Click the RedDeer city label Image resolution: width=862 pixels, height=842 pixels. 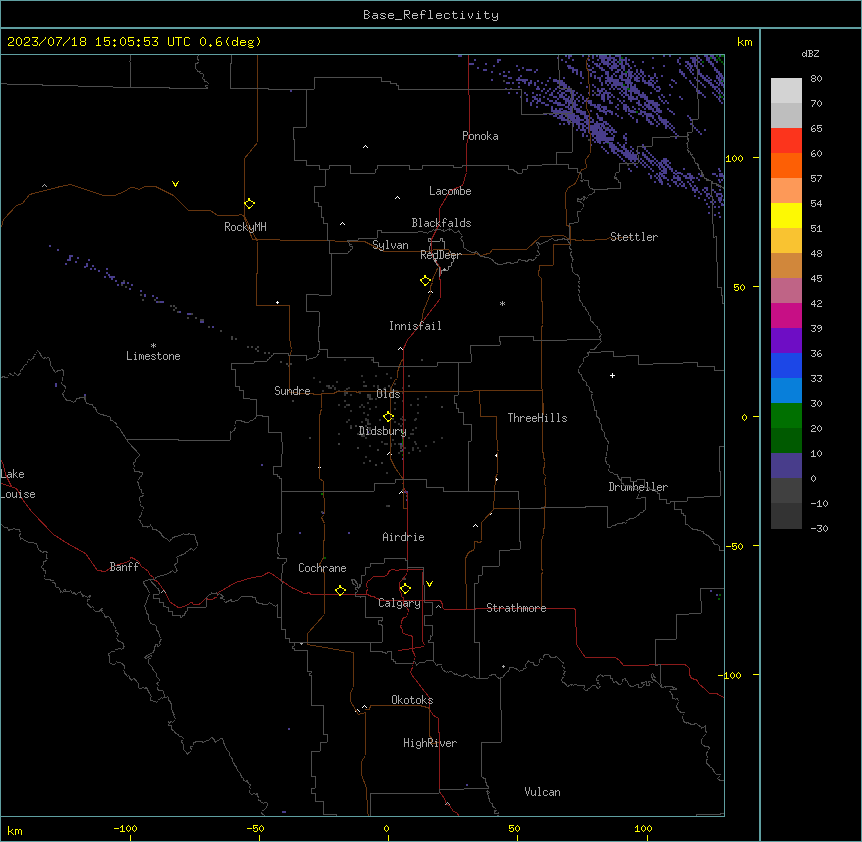440,255
